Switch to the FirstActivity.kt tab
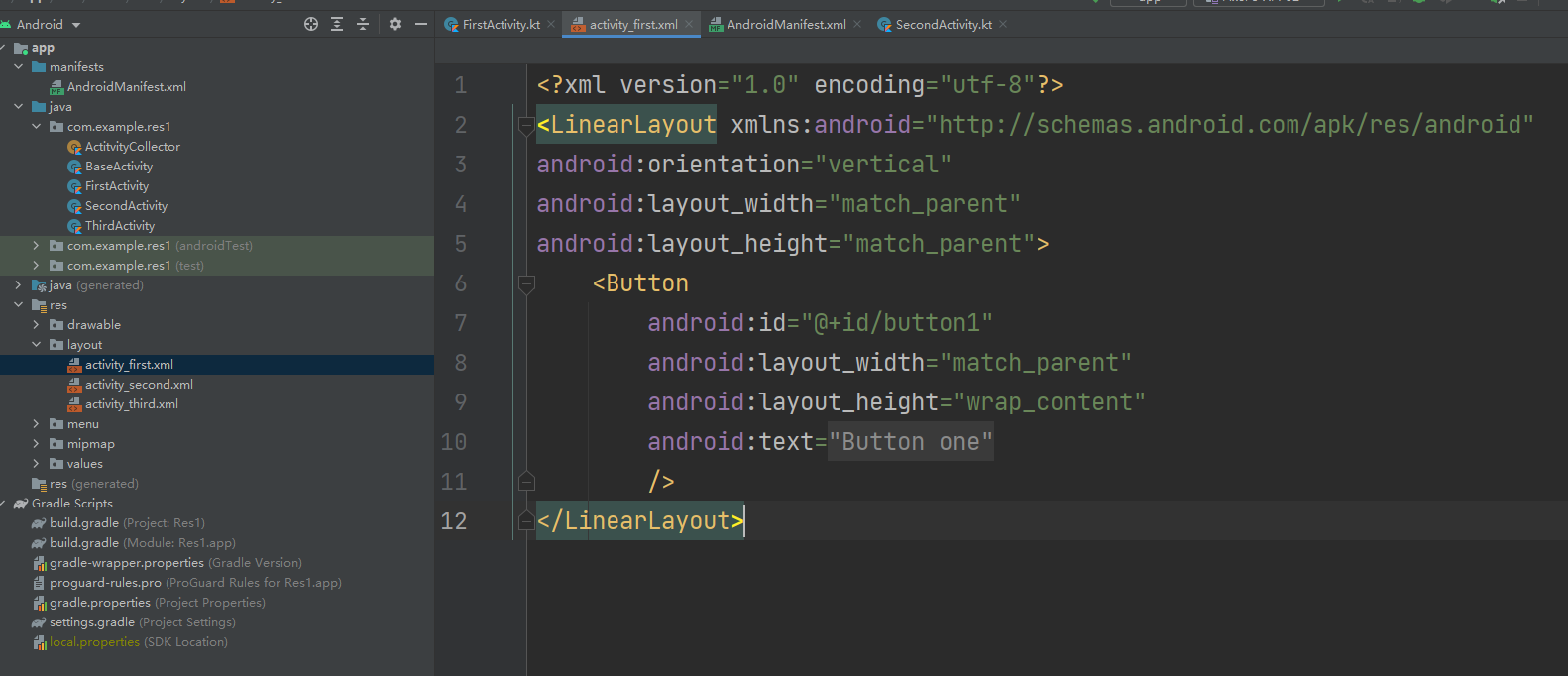1568x676 pixels. pos(501,25)
